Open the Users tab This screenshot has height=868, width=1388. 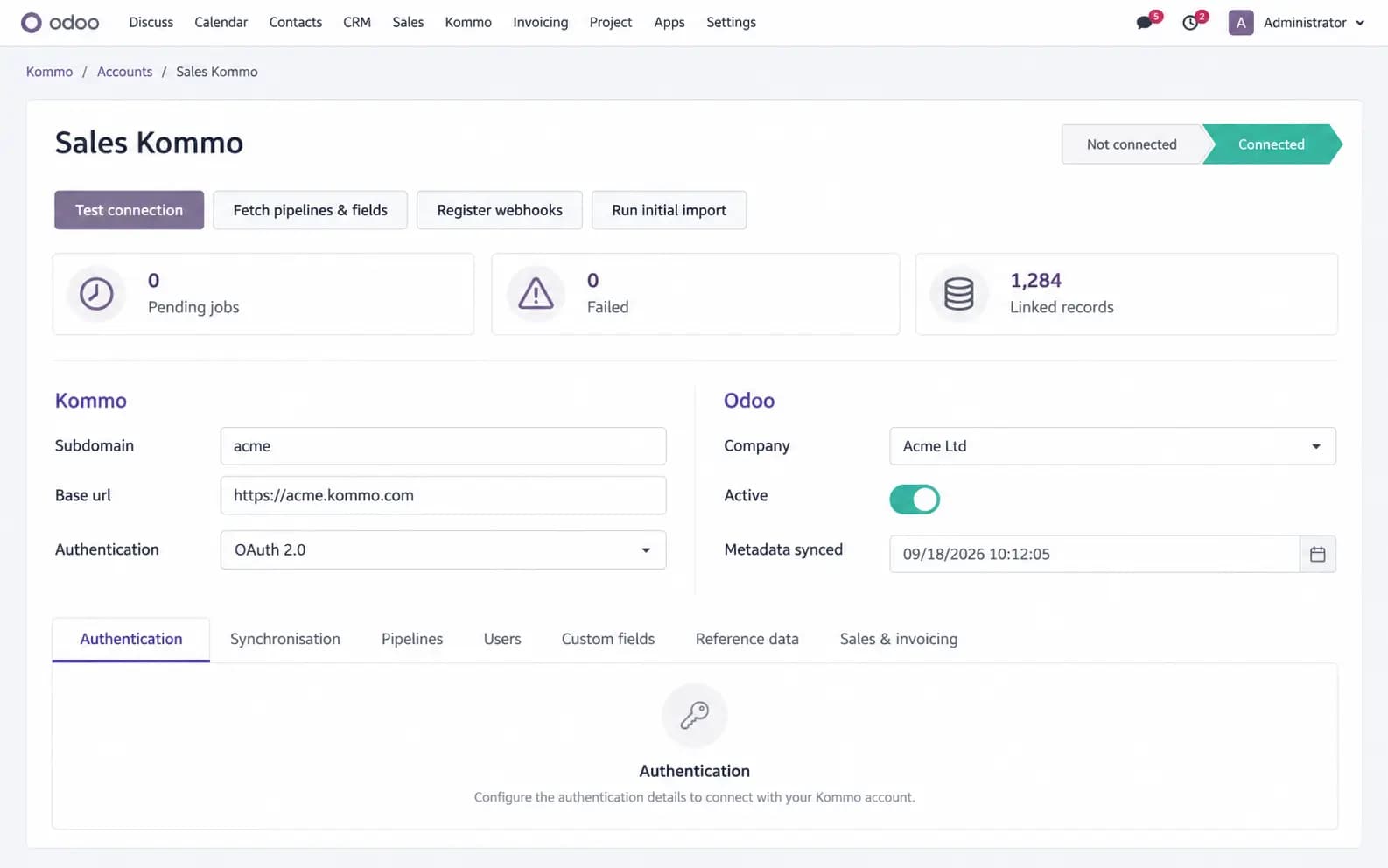tap(502, 639)
